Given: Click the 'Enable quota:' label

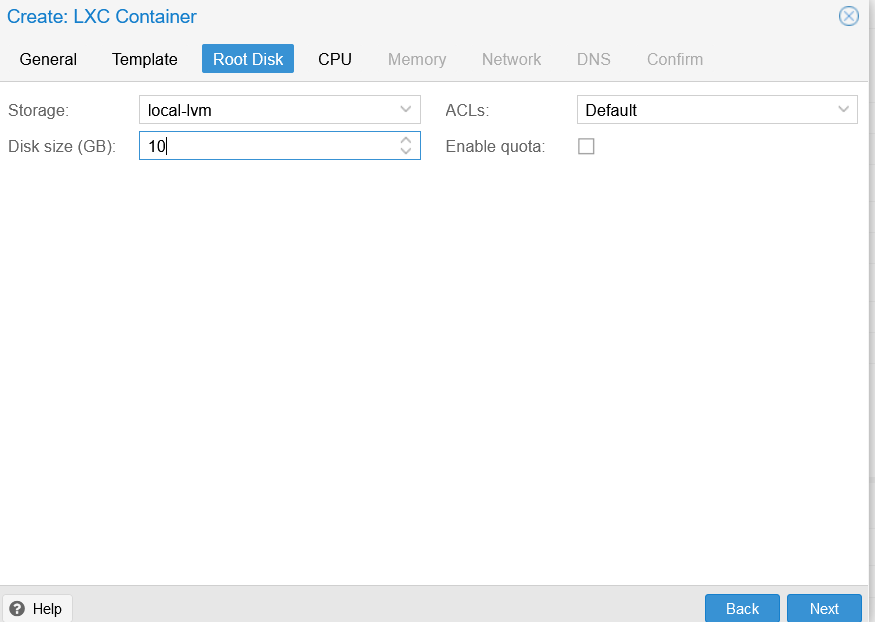Looking at the screenshot, I should point(495,146).
